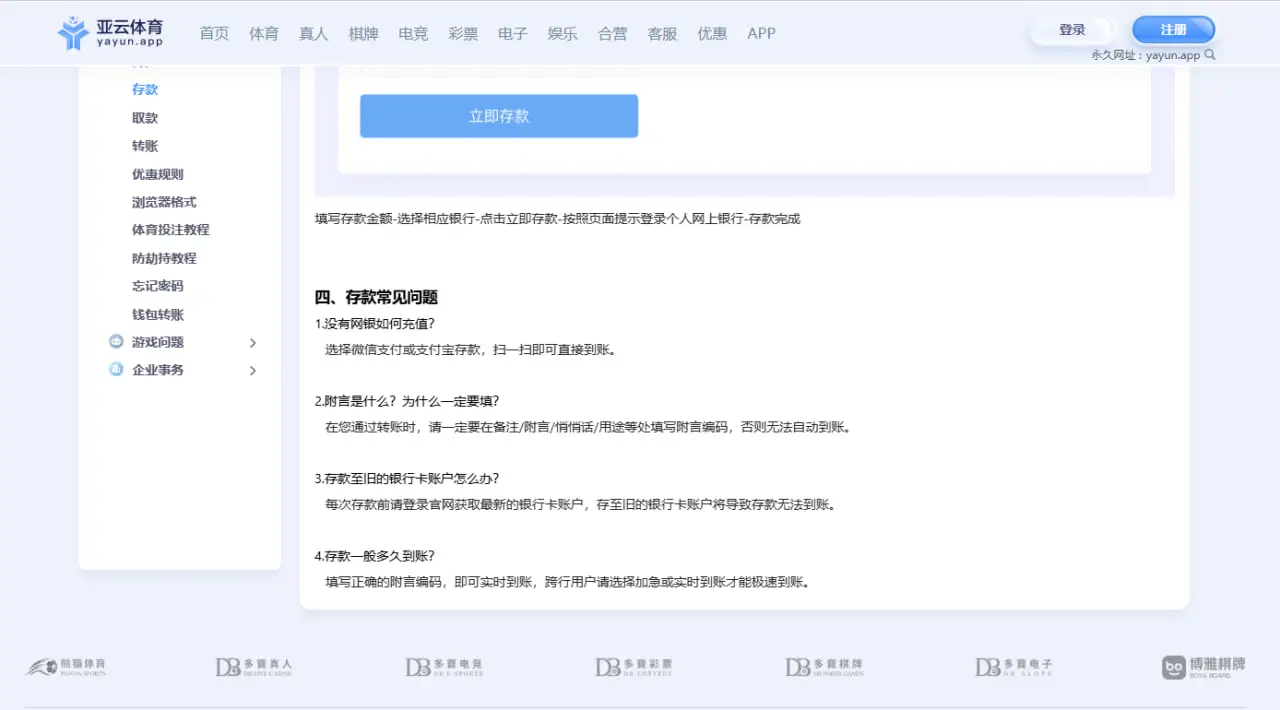Click the 企业事务 sidebar label

pyautogui.click(x=158, y=370)
